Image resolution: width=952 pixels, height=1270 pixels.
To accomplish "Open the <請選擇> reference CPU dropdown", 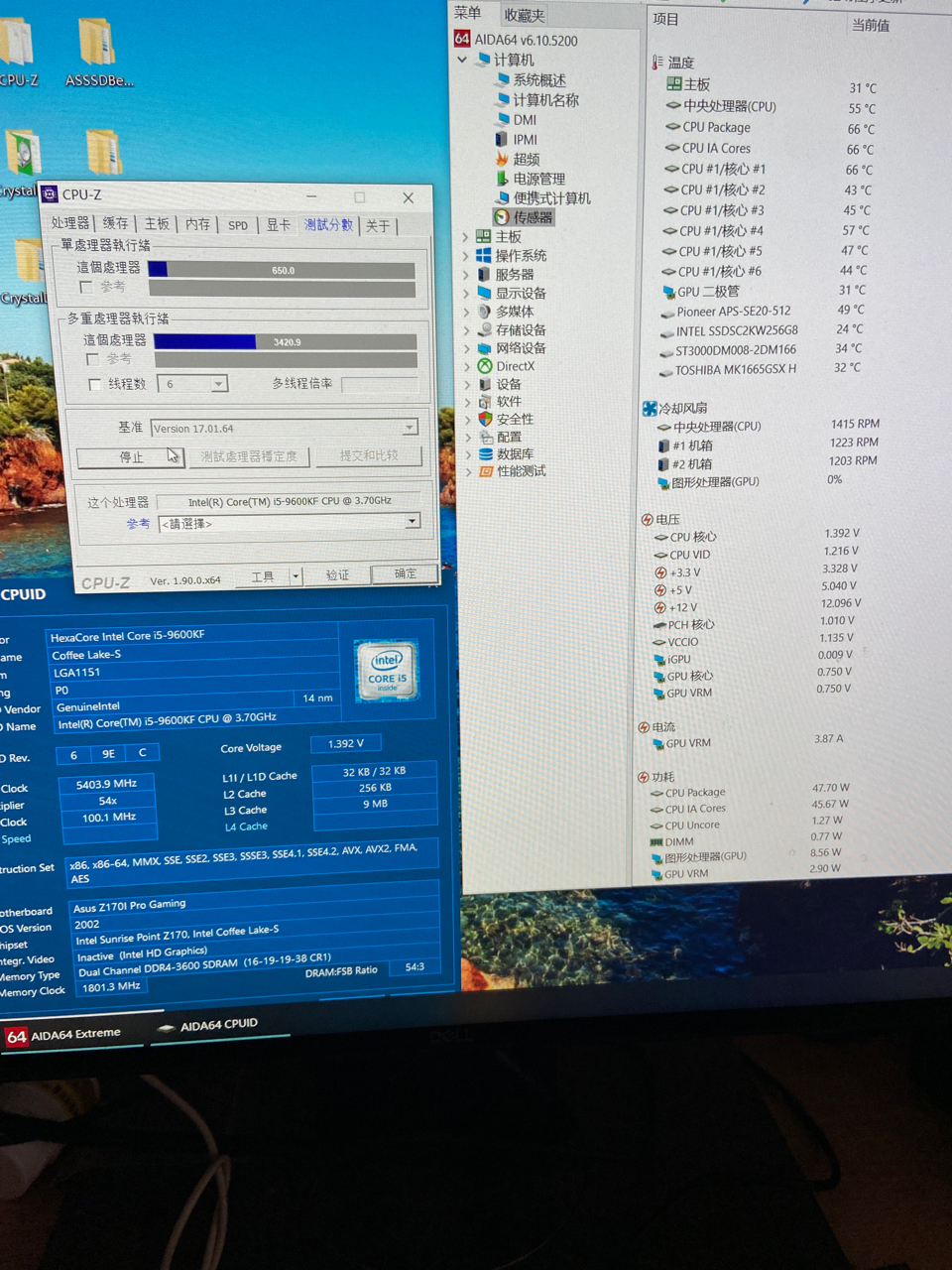I will point(412,522).
